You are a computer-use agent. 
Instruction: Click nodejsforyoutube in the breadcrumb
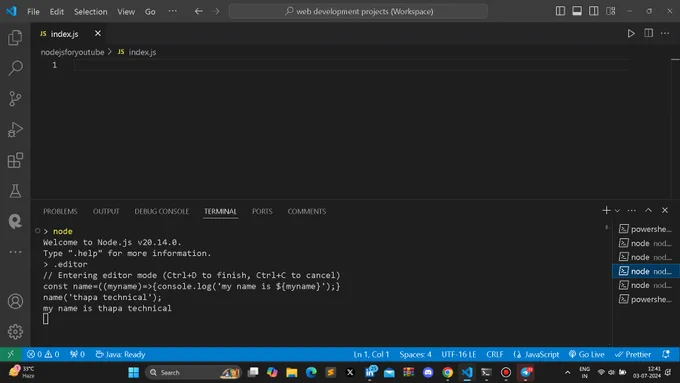pos(72,52)
